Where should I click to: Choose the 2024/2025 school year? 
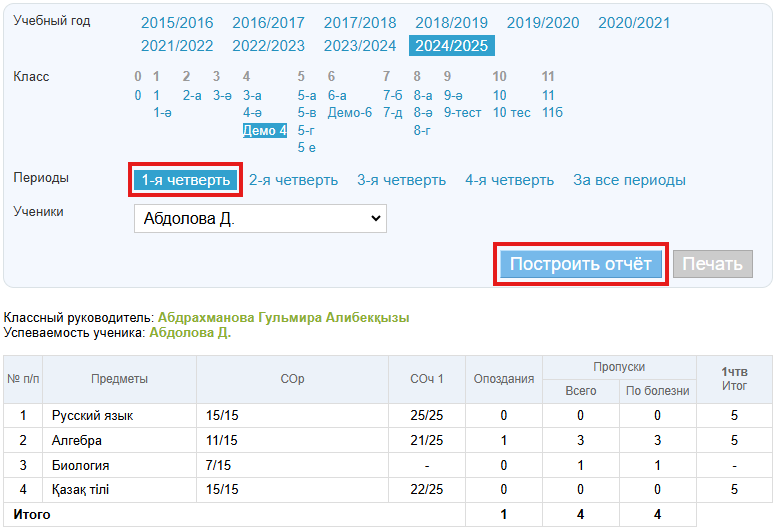point(451,45)
